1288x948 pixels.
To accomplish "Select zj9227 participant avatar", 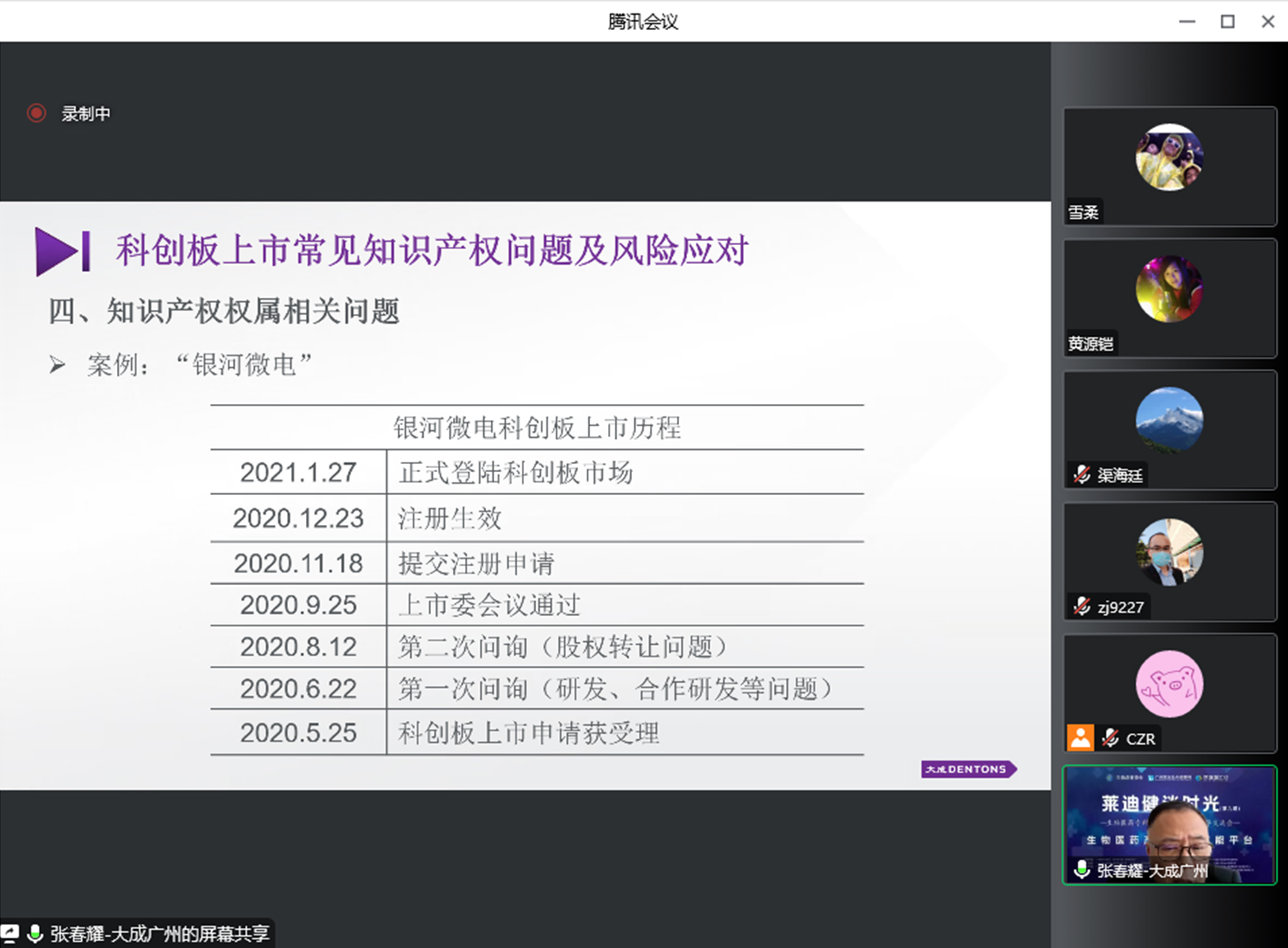I will (x=1169, y=552).
